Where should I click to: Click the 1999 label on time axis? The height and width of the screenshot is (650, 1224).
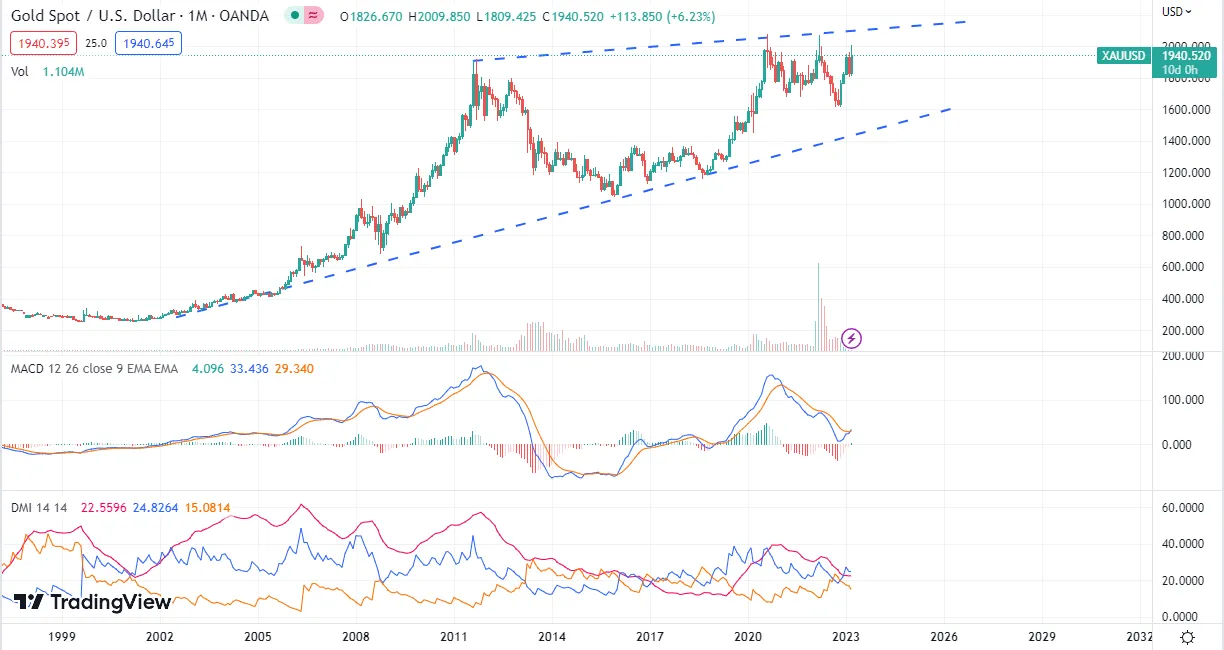click(x=62, y=636)
